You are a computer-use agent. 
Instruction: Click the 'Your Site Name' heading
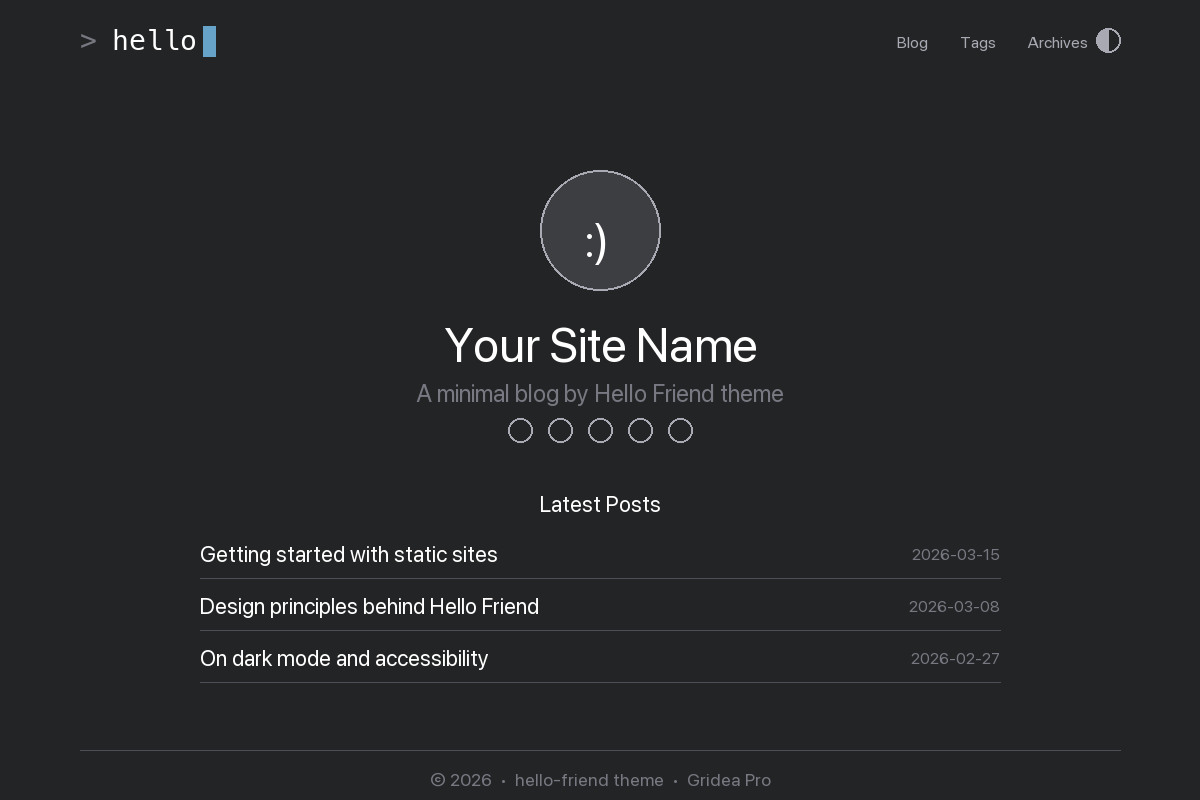[600, 346]
